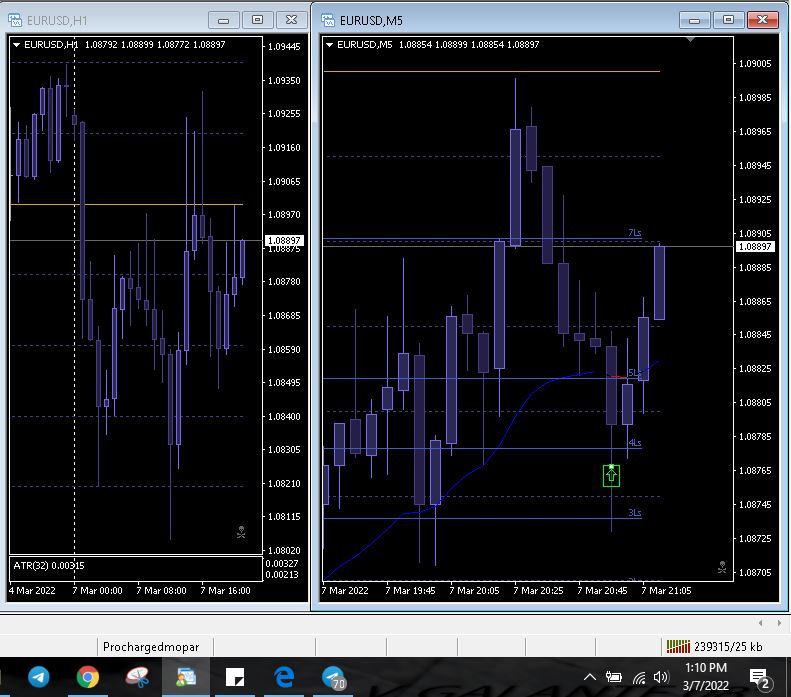Maximize the EURUSD,H1 chart window
Viewport: 791px width, 697px height.
pyautogui.click(x=258, y=19)
